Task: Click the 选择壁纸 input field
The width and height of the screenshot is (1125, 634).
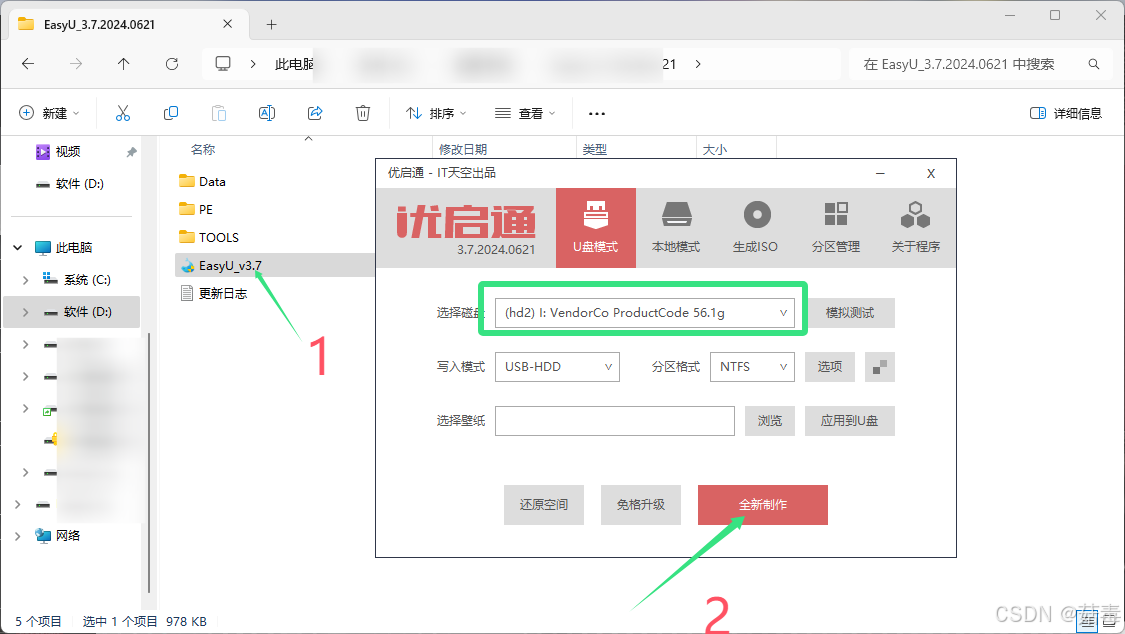Action: click(x=615, y=421)
